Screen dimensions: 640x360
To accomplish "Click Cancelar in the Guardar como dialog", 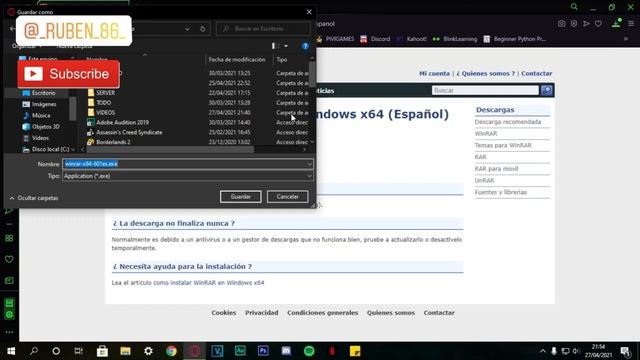I will pyautogui.click(x=287, y=197).
